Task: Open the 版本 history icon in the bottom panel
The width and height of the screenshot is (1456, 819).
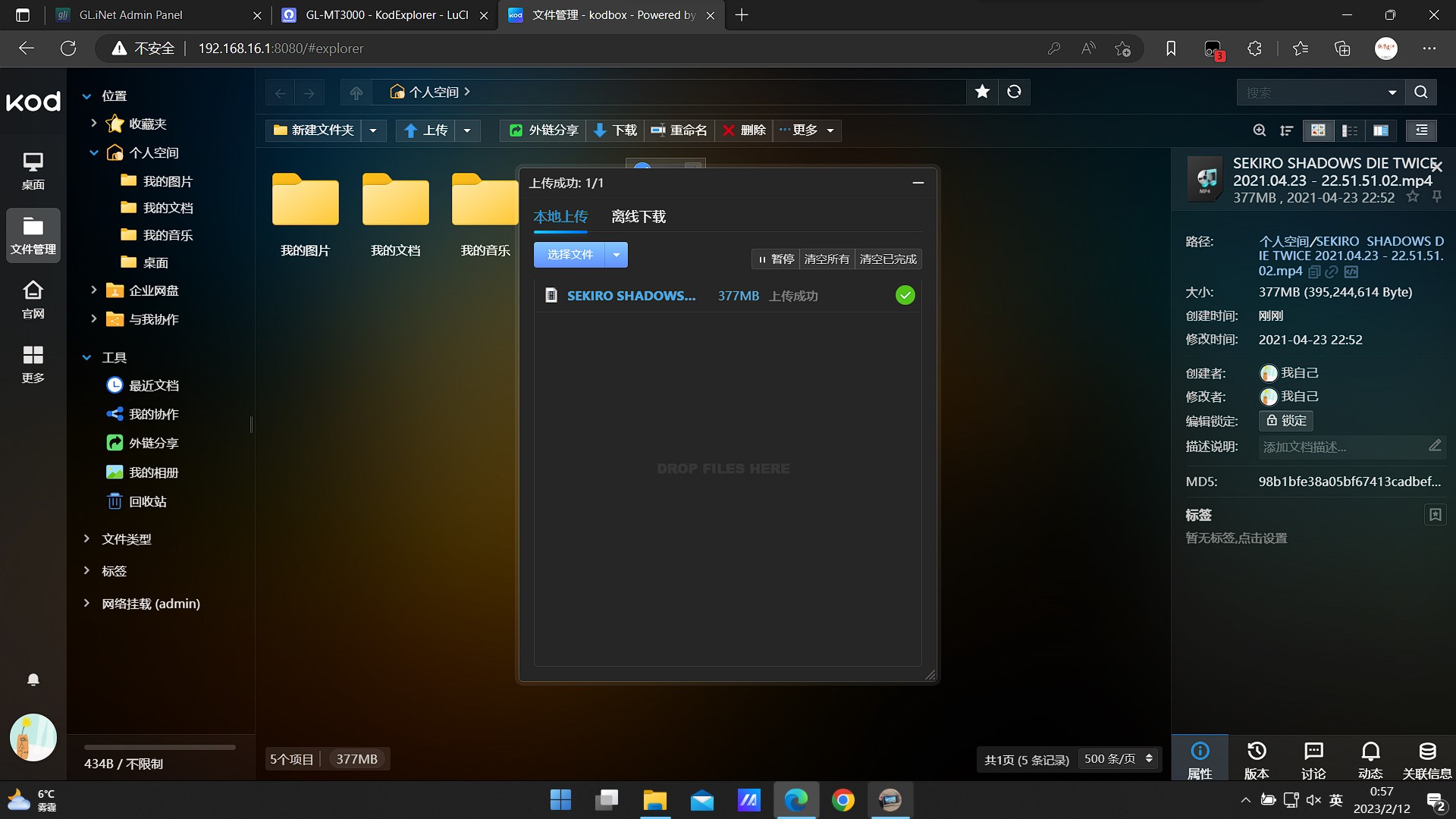Action: tap(1257, 759)
